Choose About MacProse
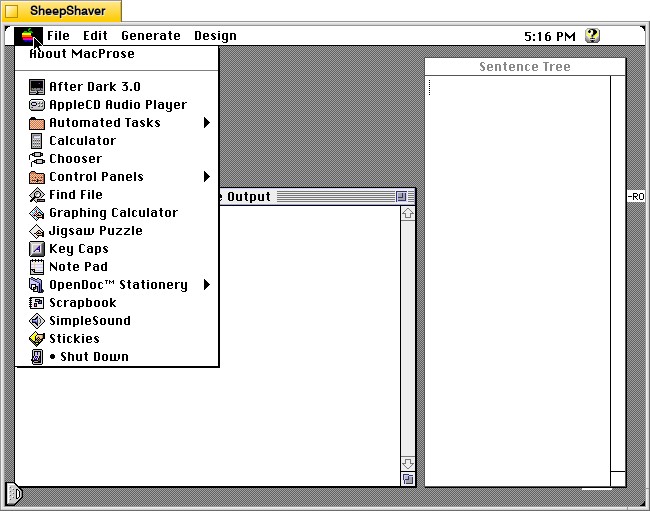The image size is (650, 511). click(x=117, y=54)
